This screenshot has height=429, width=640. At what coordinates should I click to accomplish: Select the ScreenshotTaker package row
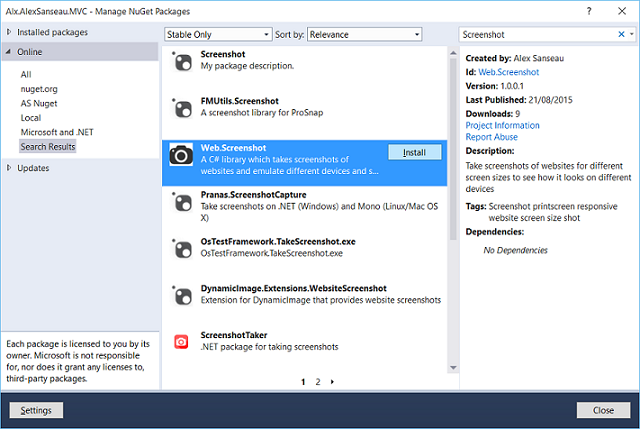pos(304,349)
